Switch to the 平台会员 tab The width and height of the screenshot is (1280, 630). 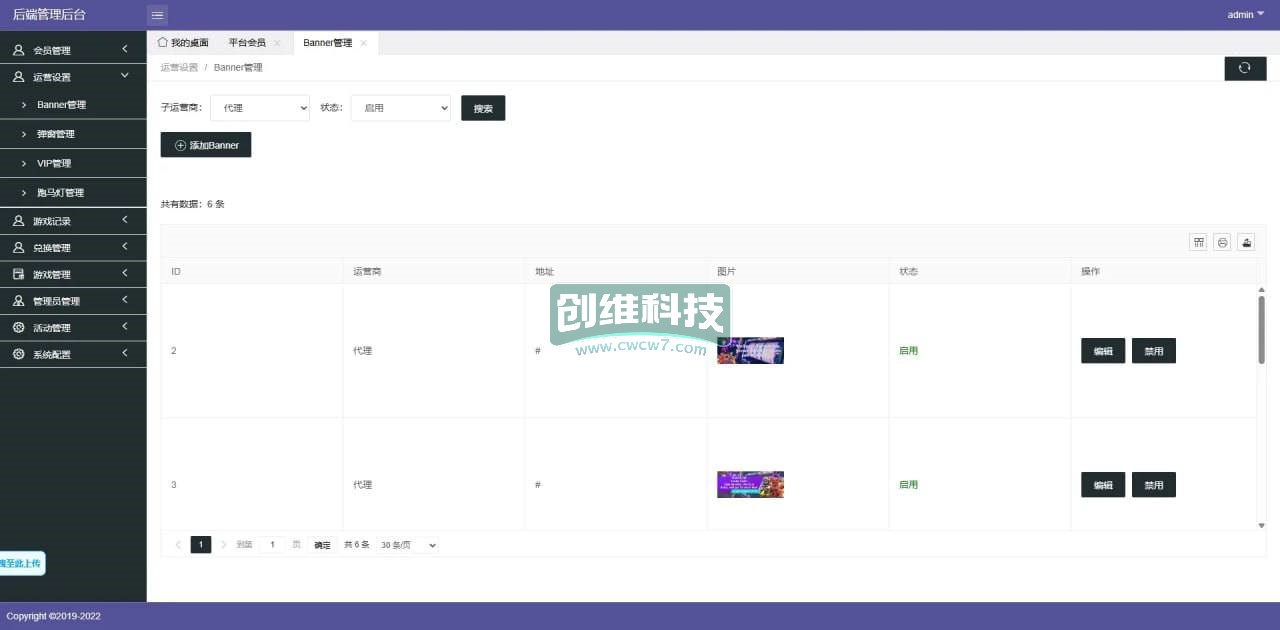pos(247,43)
